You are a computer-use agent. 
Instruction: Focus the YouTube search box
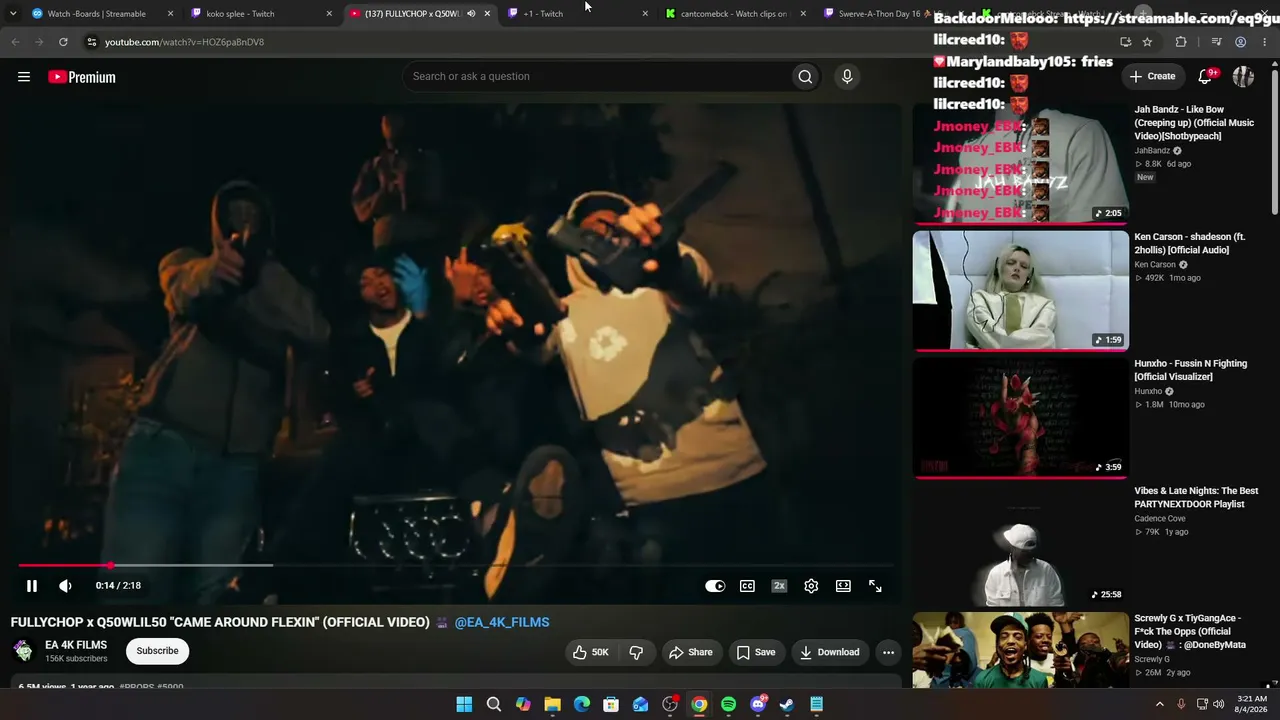click(x=596, y=76)
